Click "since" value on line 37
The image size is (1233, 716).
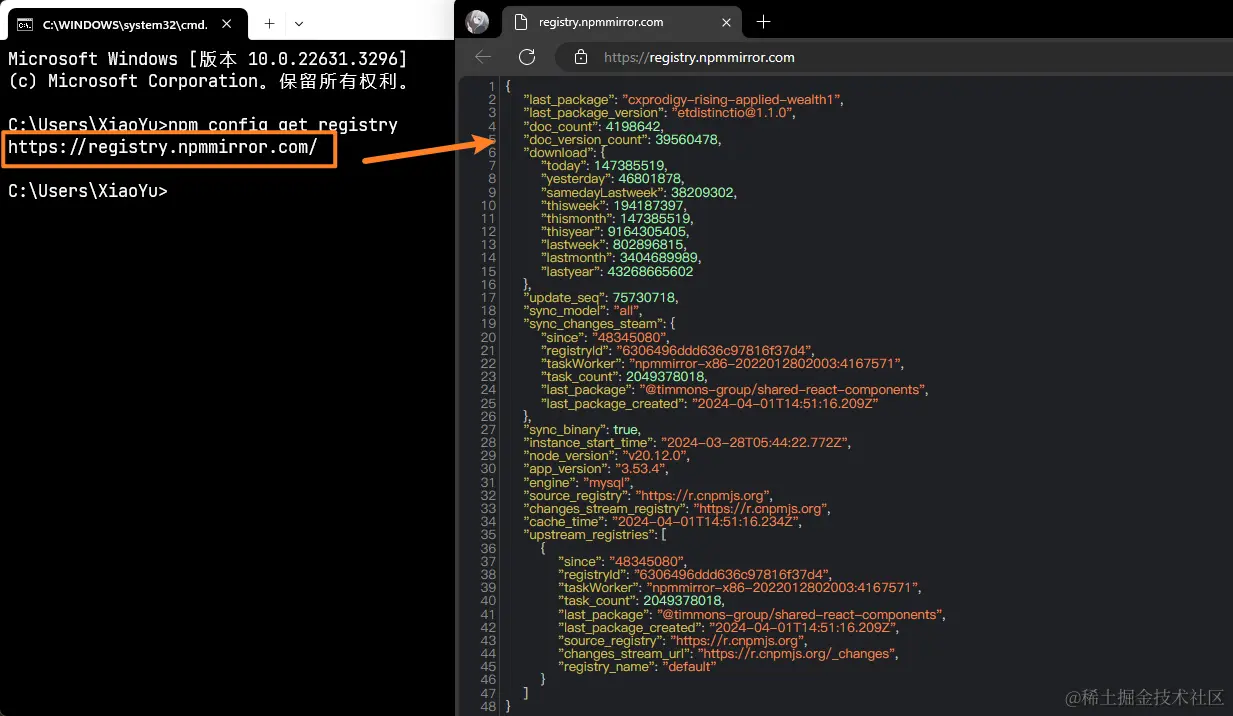point(646,561)
